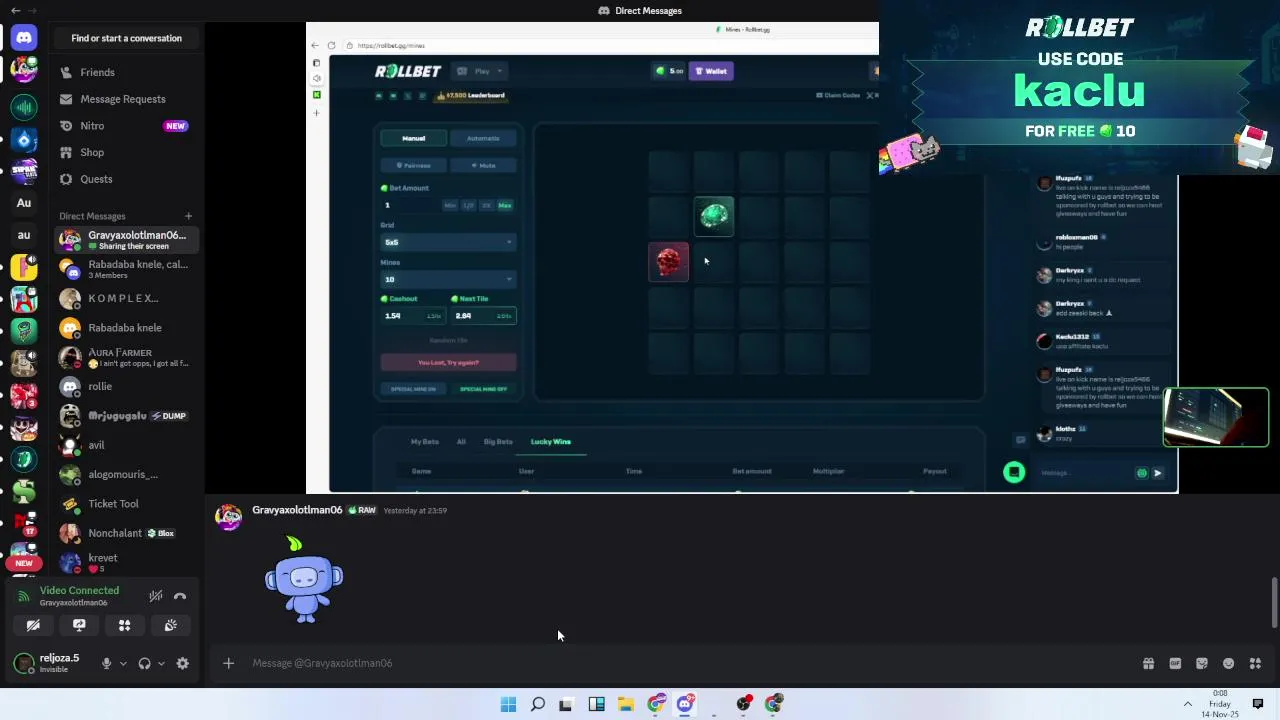
Task: Switch to Manual mode in streamed Rollbet
Action: pyautogui.click(x=413, y=138)
